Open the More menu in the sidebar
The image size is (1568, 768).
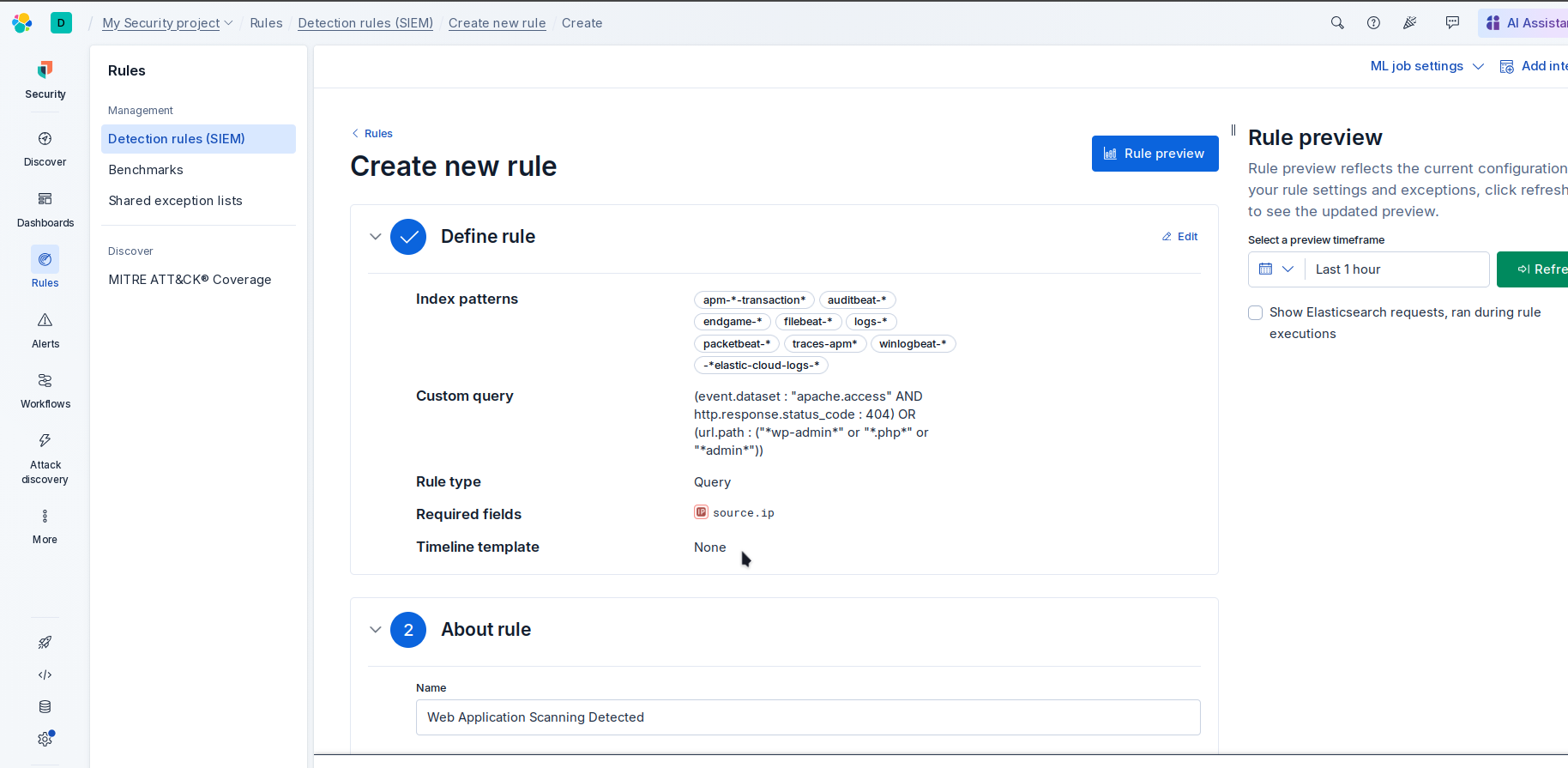pos(45,526)
